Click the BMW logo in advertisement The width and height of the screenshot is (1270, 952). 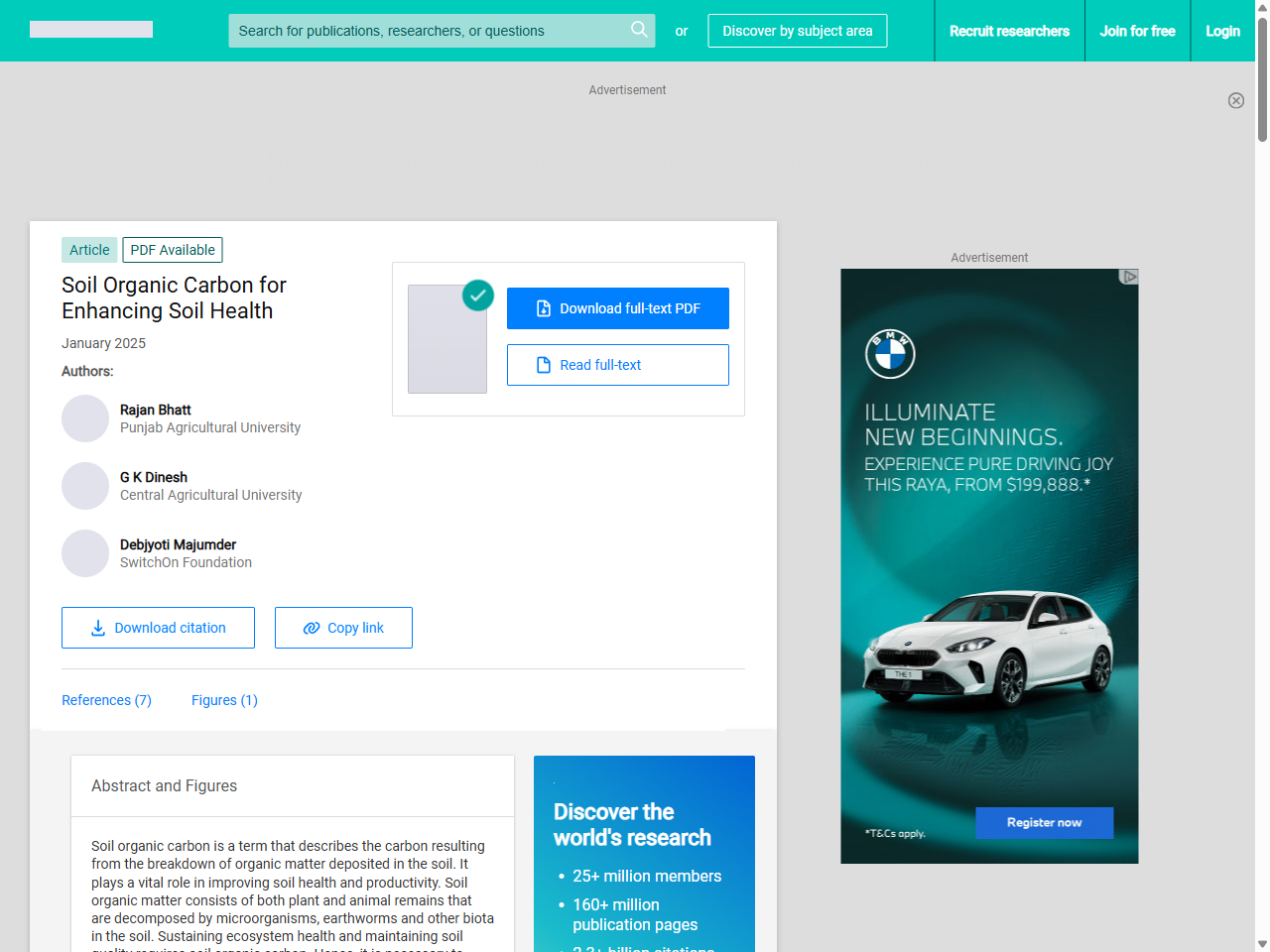pyautogui.click(x=890, y=354)
